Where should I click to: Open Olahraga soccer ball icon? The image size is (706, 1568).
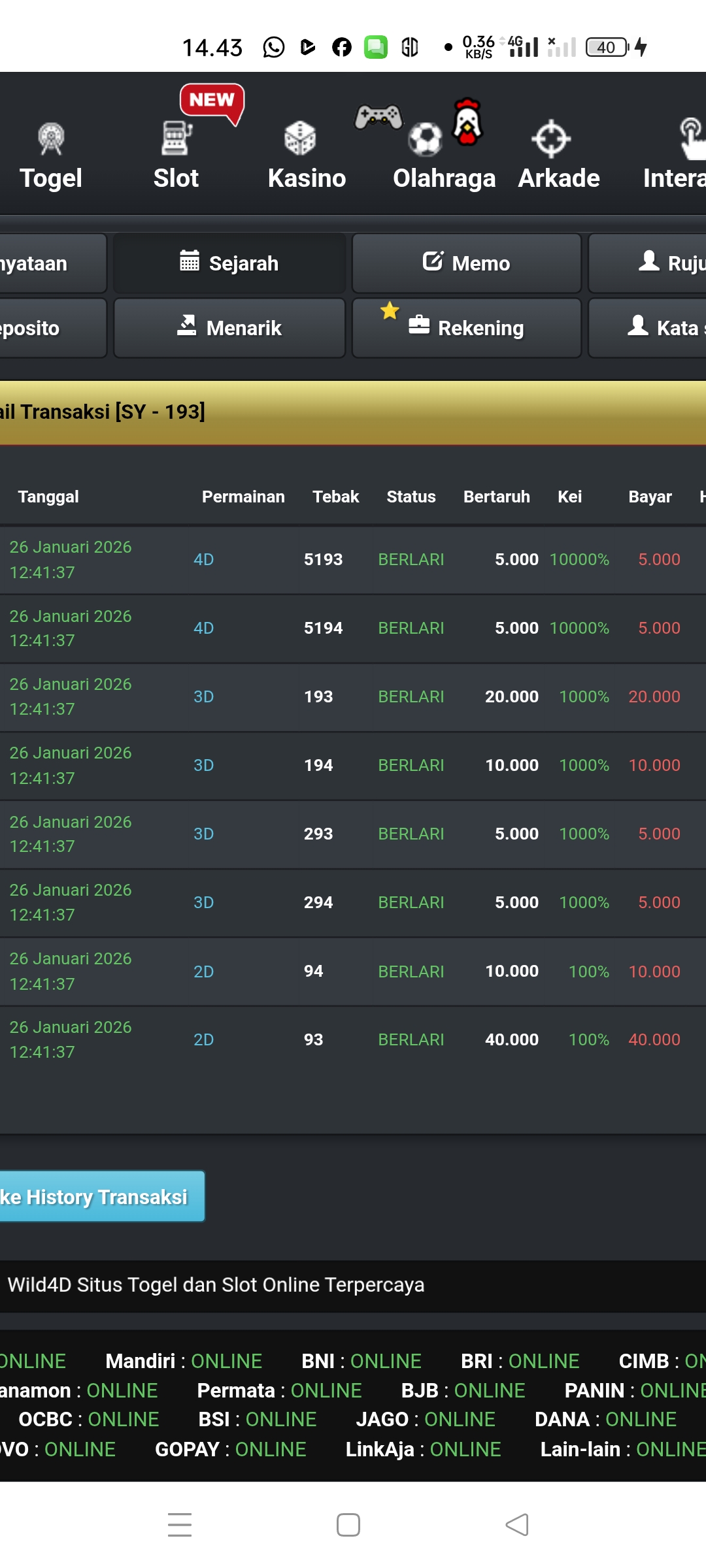coord(426,139)
